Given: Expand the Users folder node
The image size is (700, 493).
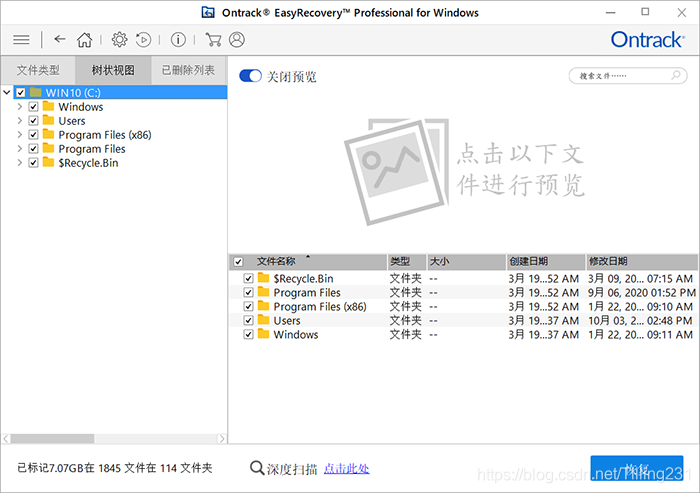Looking at the screenshot, I should [x=20, y=121].
